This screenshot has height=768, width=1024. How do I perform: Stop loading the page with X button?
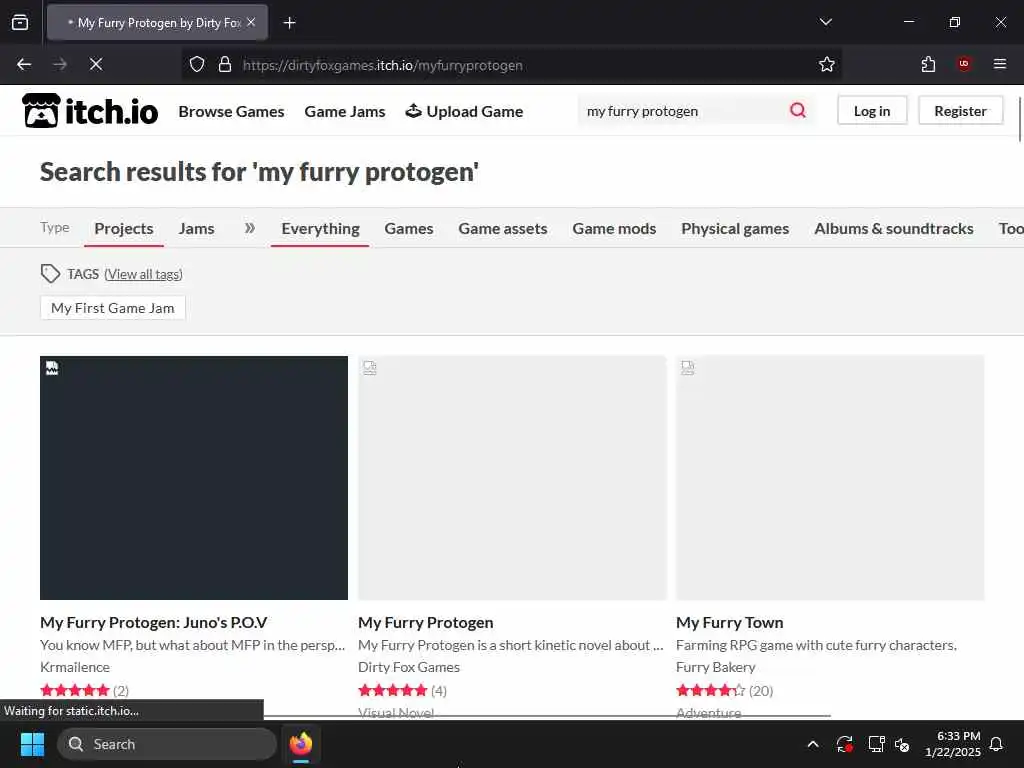pyautogui.click(x=95, y=64)
